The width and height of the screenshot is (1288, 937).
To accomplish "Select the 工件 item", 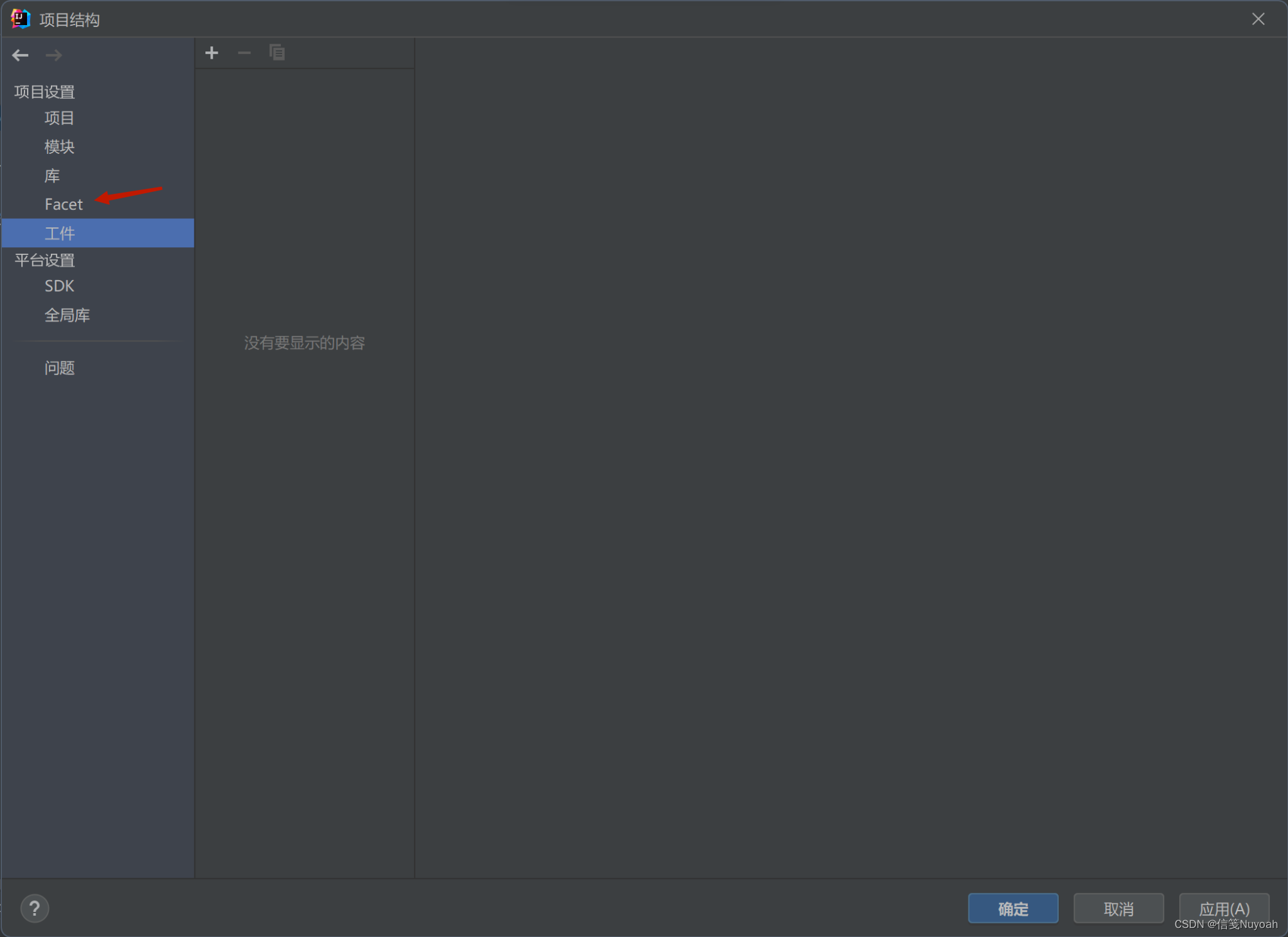I will 98,233.
